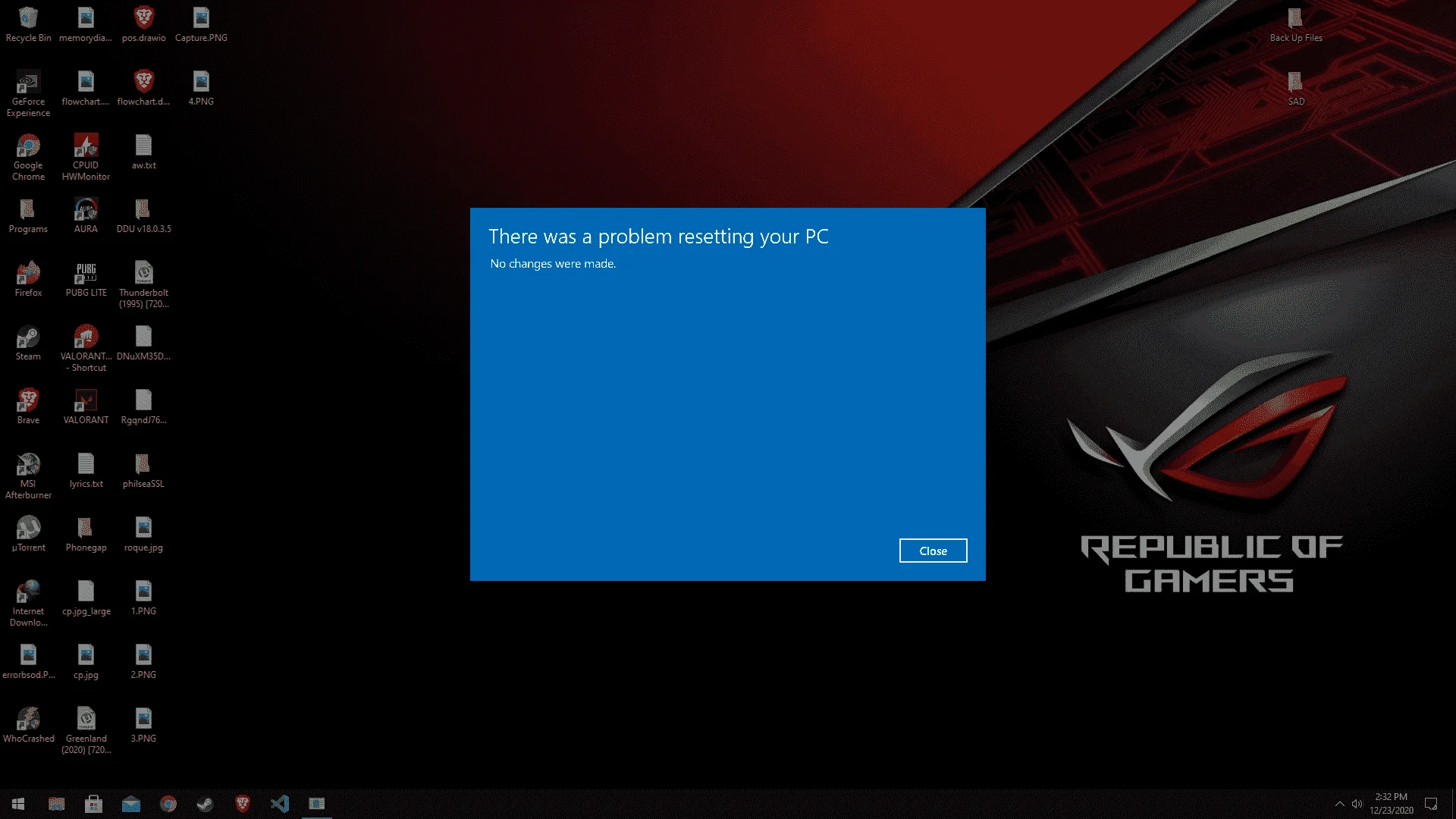Show hidden system tray icons
This screenshot has height=819, width=1456.
(1339, 804)
